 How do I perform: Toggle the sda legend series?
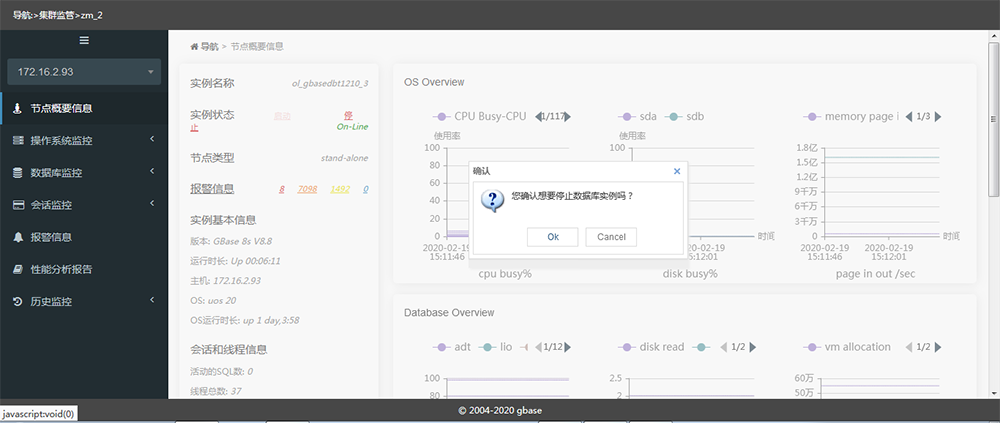tap(638, 117)
